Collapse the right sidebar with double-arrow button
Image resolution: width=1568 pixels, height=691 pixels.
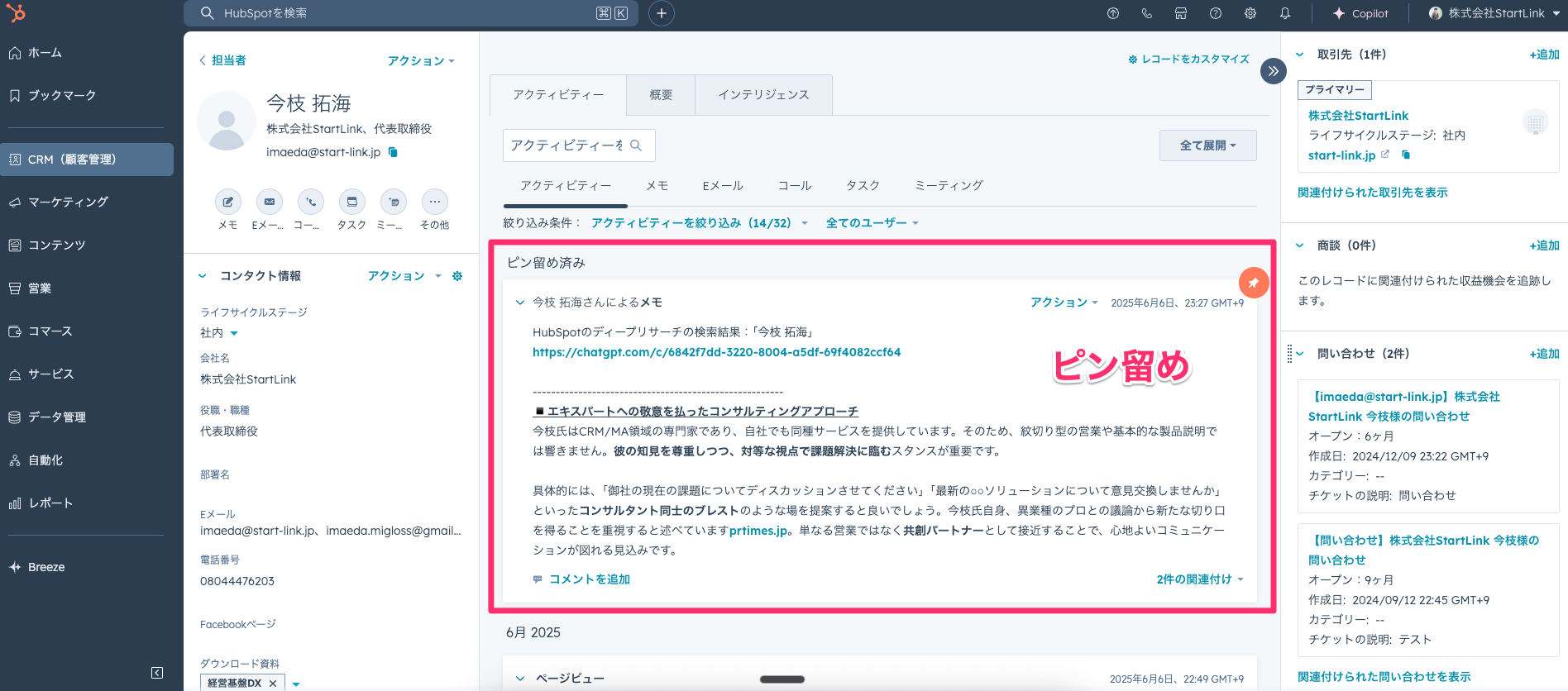(x=1274, y=71)
